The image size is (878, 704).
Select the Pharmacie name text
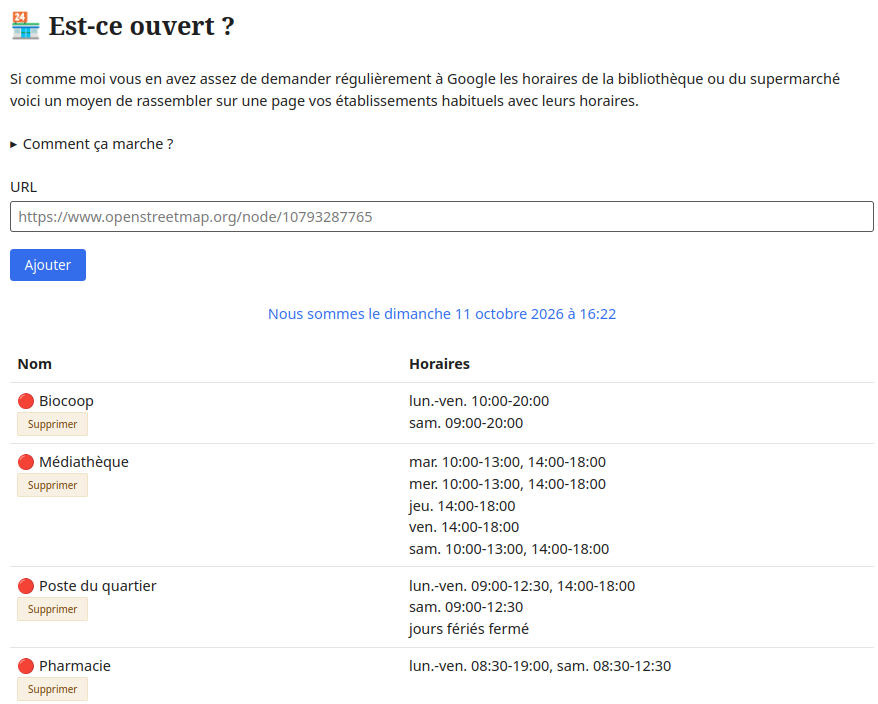[75, 666]
